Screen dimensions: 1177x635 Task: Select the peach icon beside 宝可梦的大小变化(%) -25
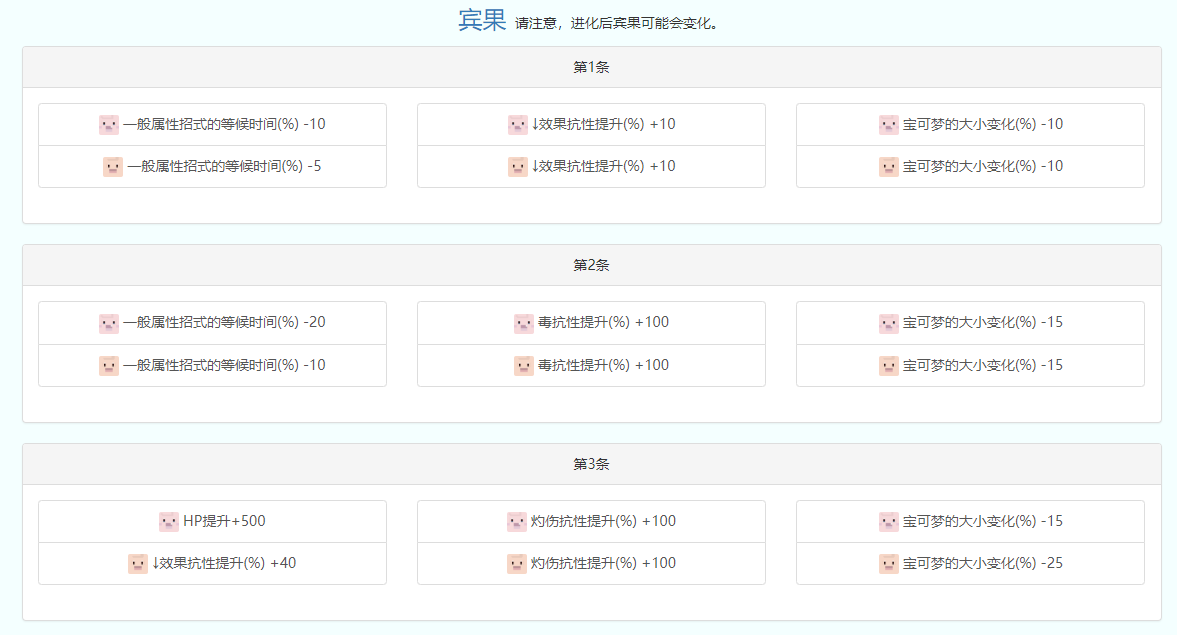(x=889, y=564)
